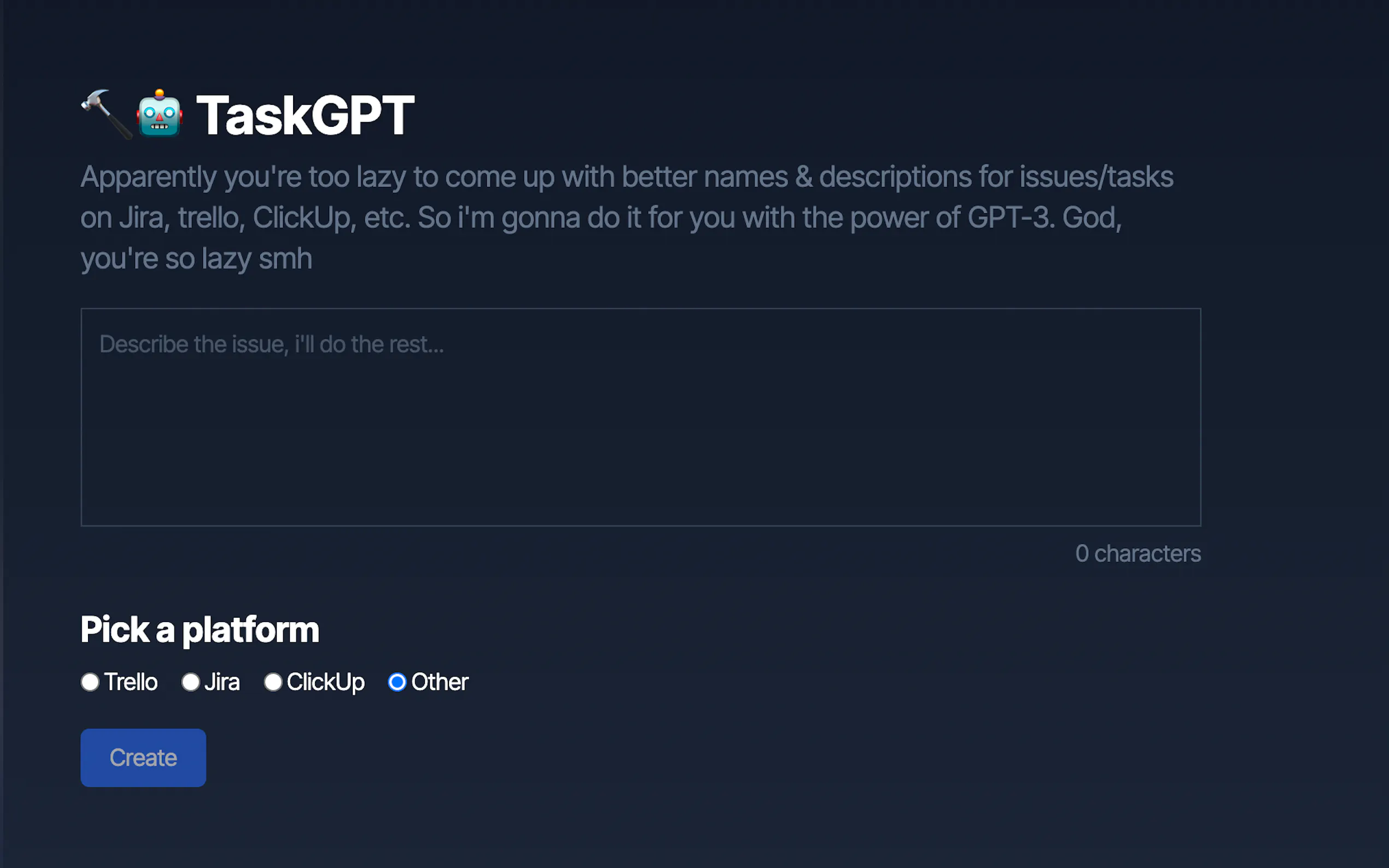Click the 'Other' platform label text
1389x868 pixels.
tap(440, 682)
